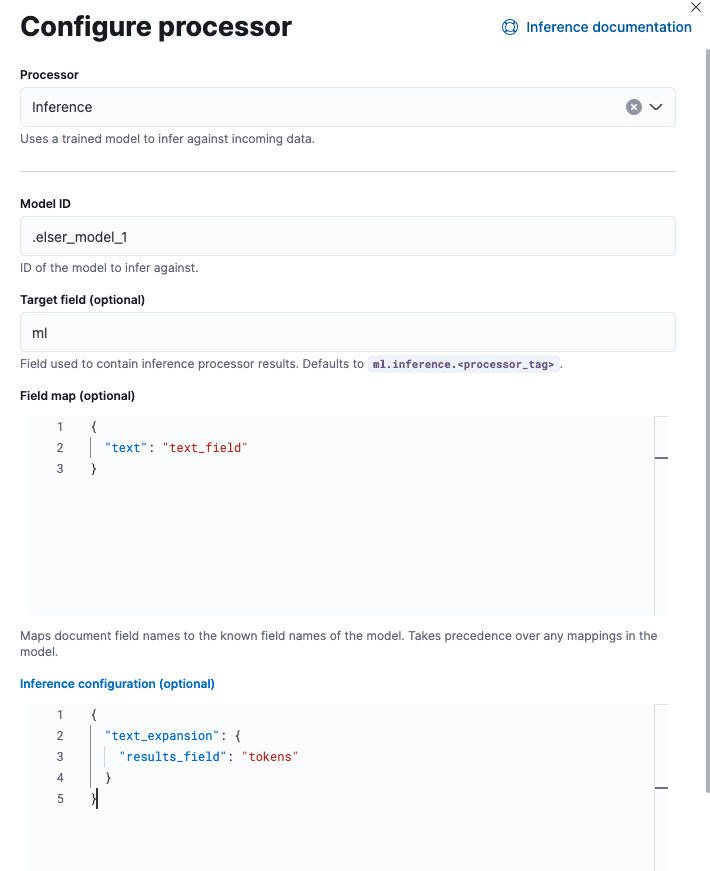Open the Processor selection combo box

(300, 106)
